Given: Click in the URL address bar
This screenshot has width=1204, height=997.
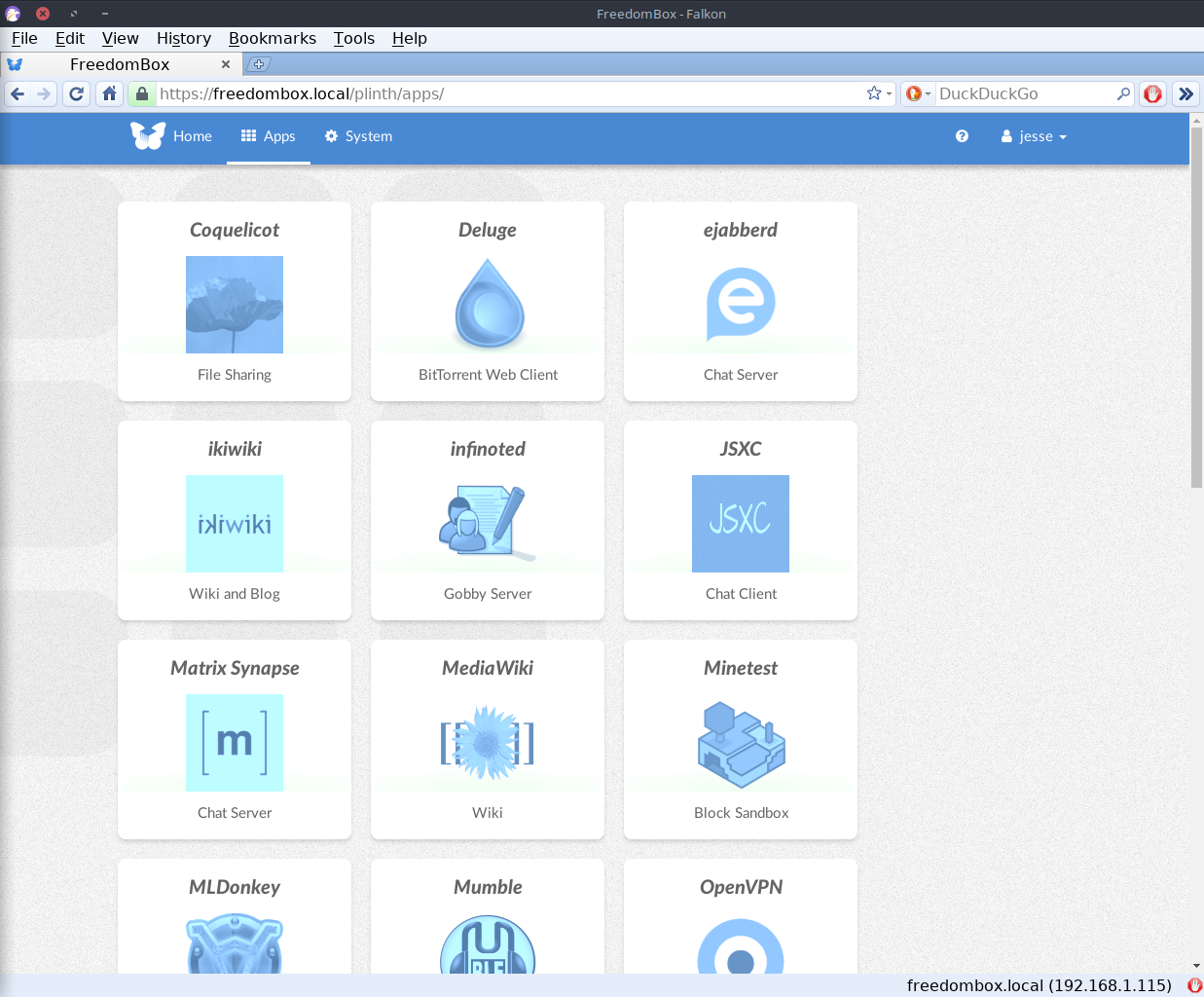Looking at the screenshot, I should point(510,93).
